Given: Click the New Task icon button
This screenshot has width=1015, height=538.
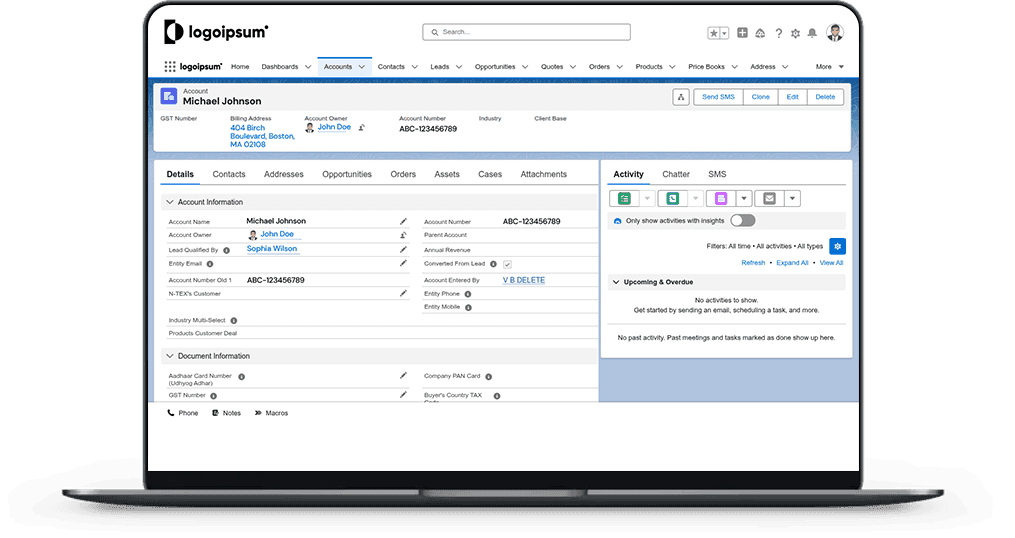Looking at the screenshot, I should [624, 199].
